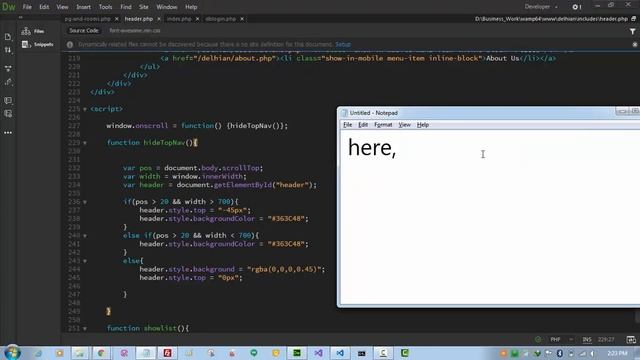The image size is (640, 360).
Task: Toggle INS insert mode in status bar
Action: click(x=587, y=339)
